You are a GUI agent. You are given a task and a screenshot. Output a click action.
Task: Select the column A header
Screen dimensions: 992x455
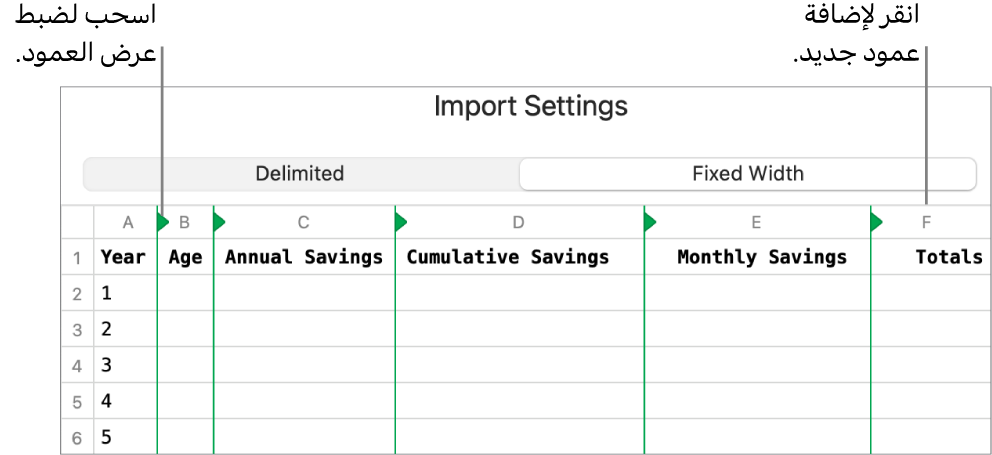pyautogui.click(x=127, y=222)
